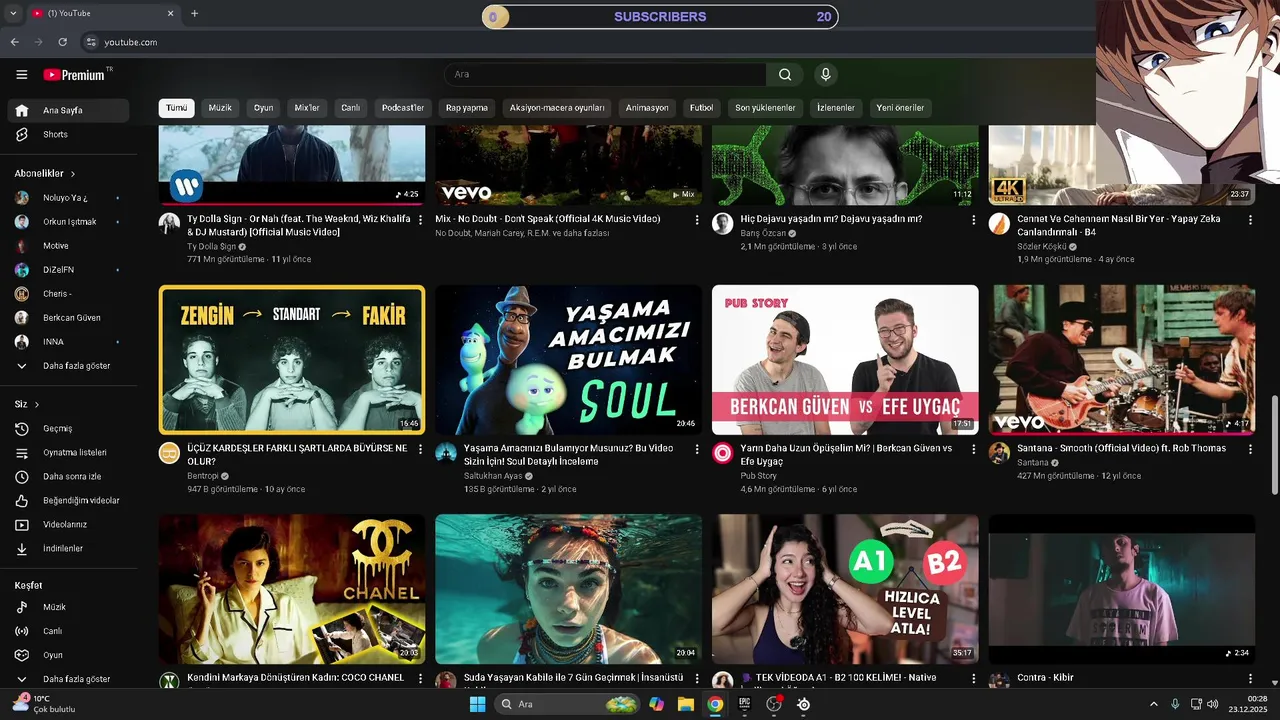Go to Shorts in sidebar
Viewport: 1280px width, 720px height.
click(68, 135)
